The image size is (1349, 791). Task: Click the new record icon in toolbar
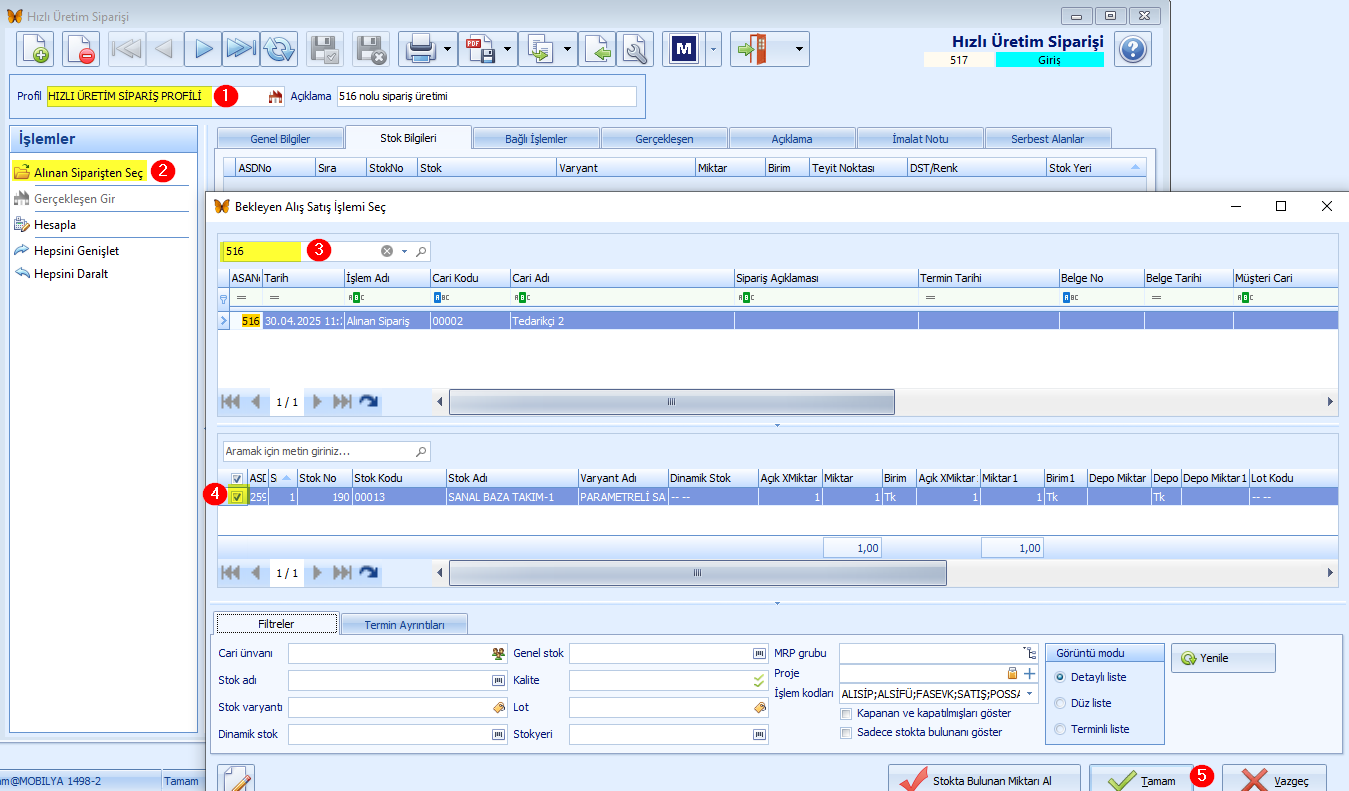tap(35, 48)
